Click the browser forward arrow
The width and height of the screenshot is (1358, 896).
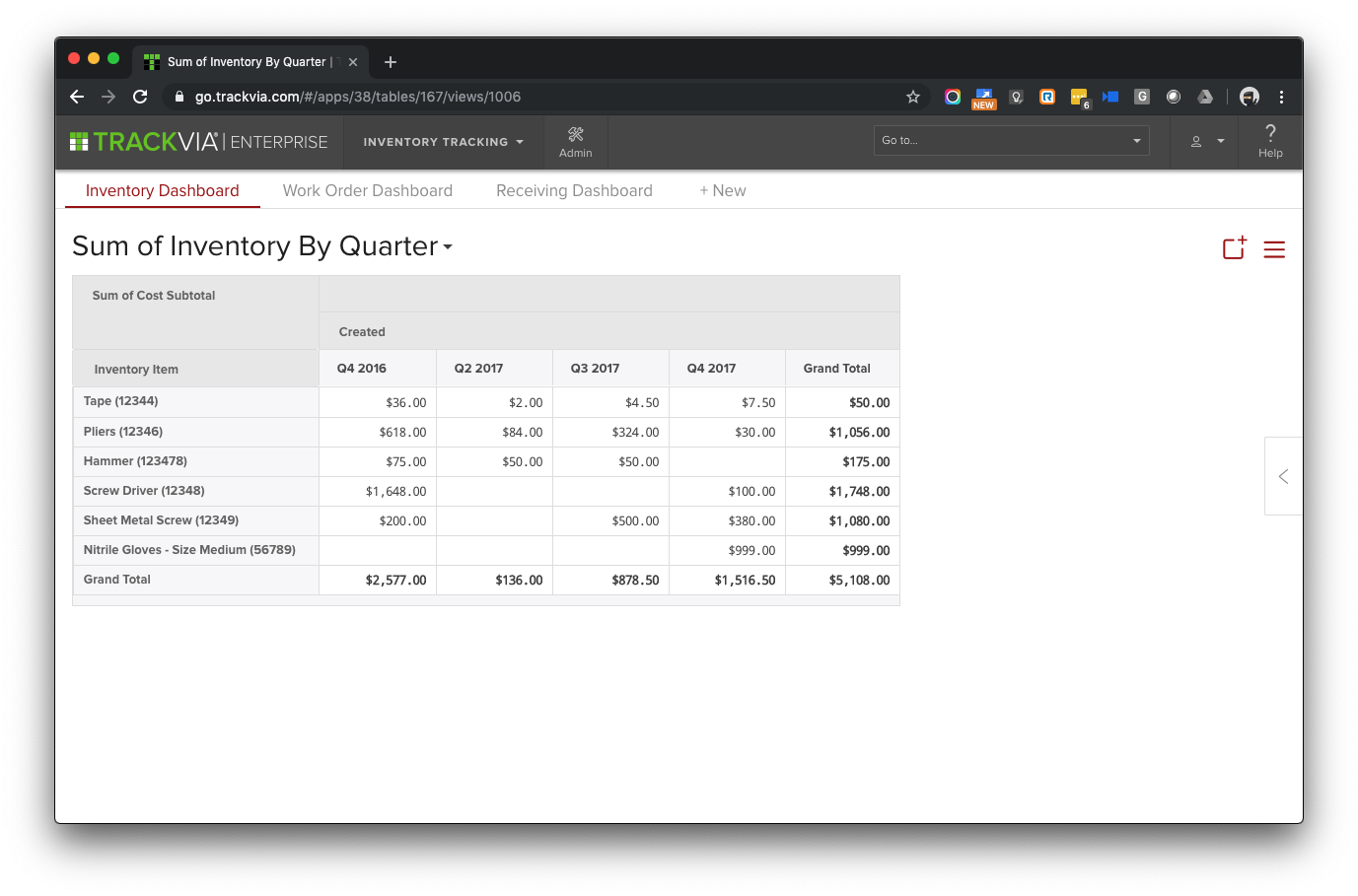[x=108, y=97]
